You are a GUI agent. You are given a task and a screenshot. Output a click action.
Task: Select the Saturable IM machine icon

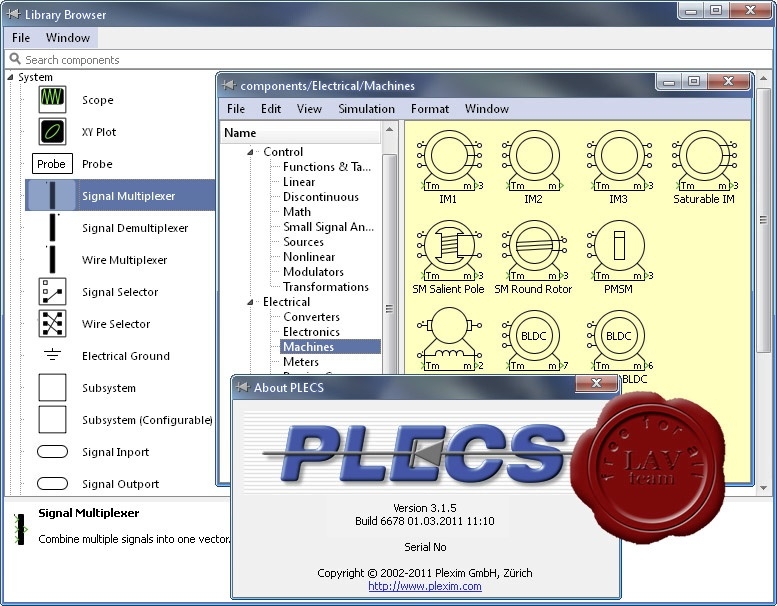tap(704, 161)
